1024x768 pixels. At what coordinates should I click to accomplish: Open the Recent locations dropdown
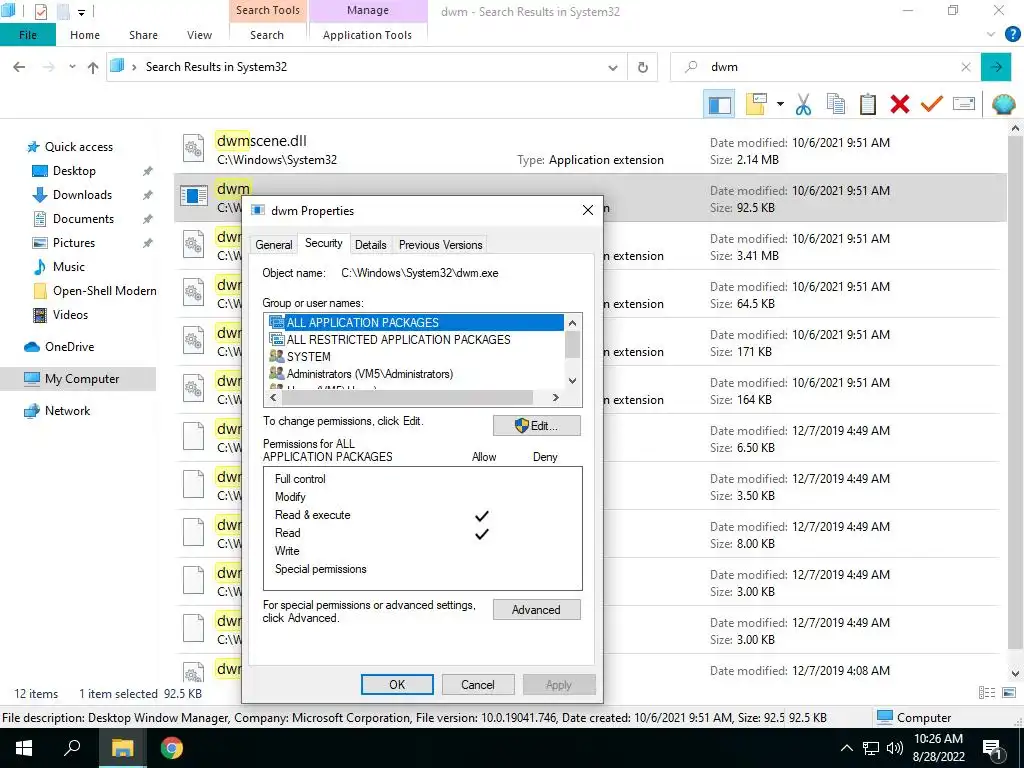pos(72,67)
